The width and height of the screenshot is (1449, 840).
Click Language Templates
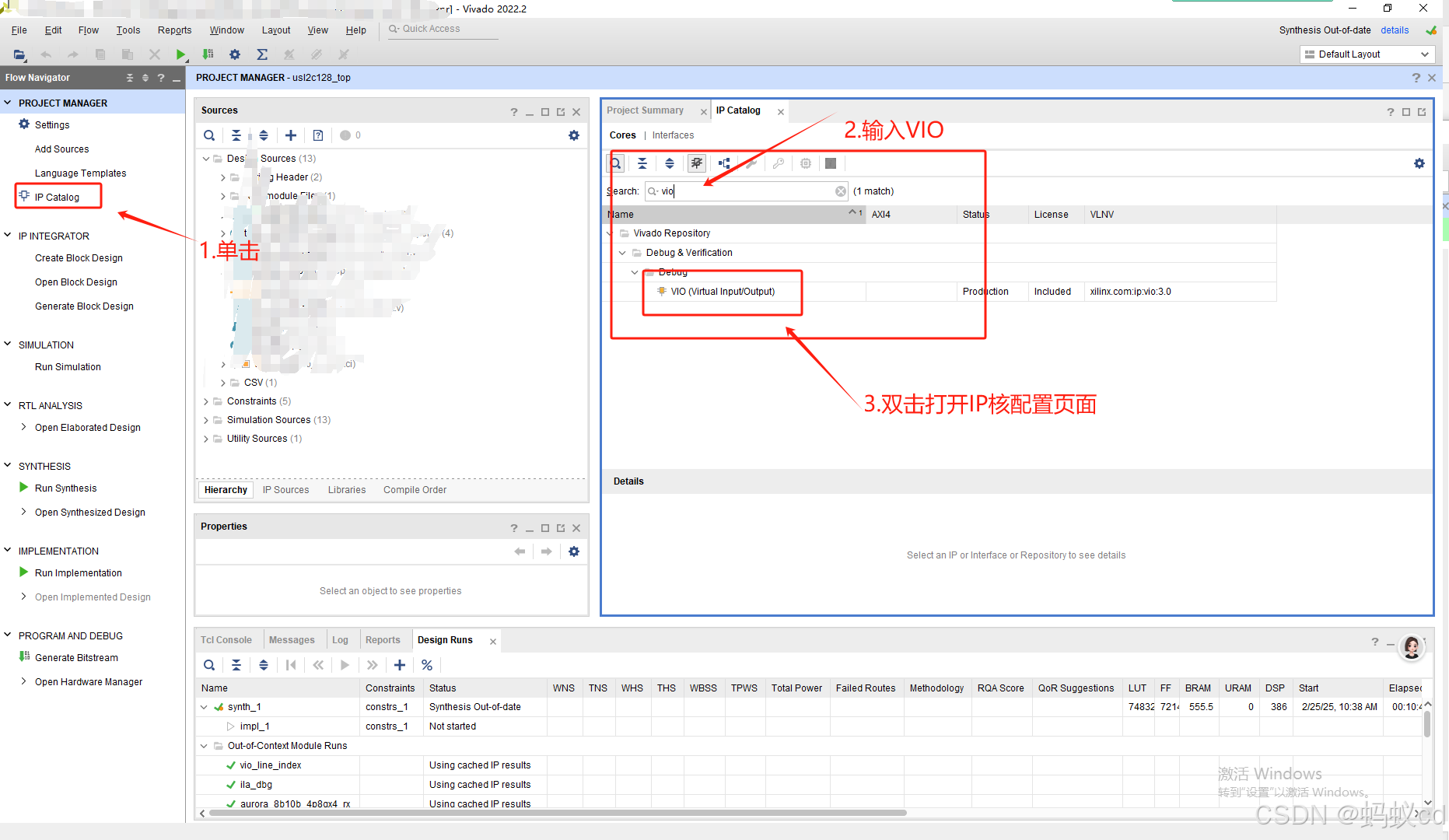pyautogui.click(x=80, y=173)
